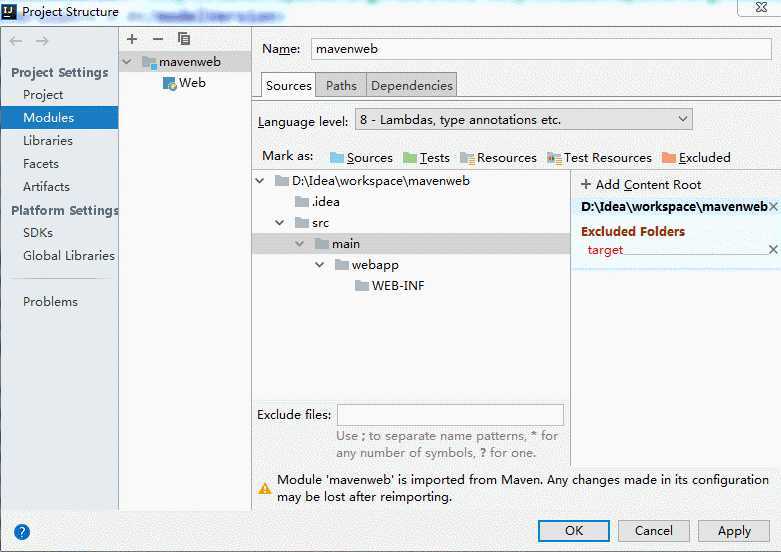
Task: Click the Maven import warning icon
Action: (x=265, y=488)
